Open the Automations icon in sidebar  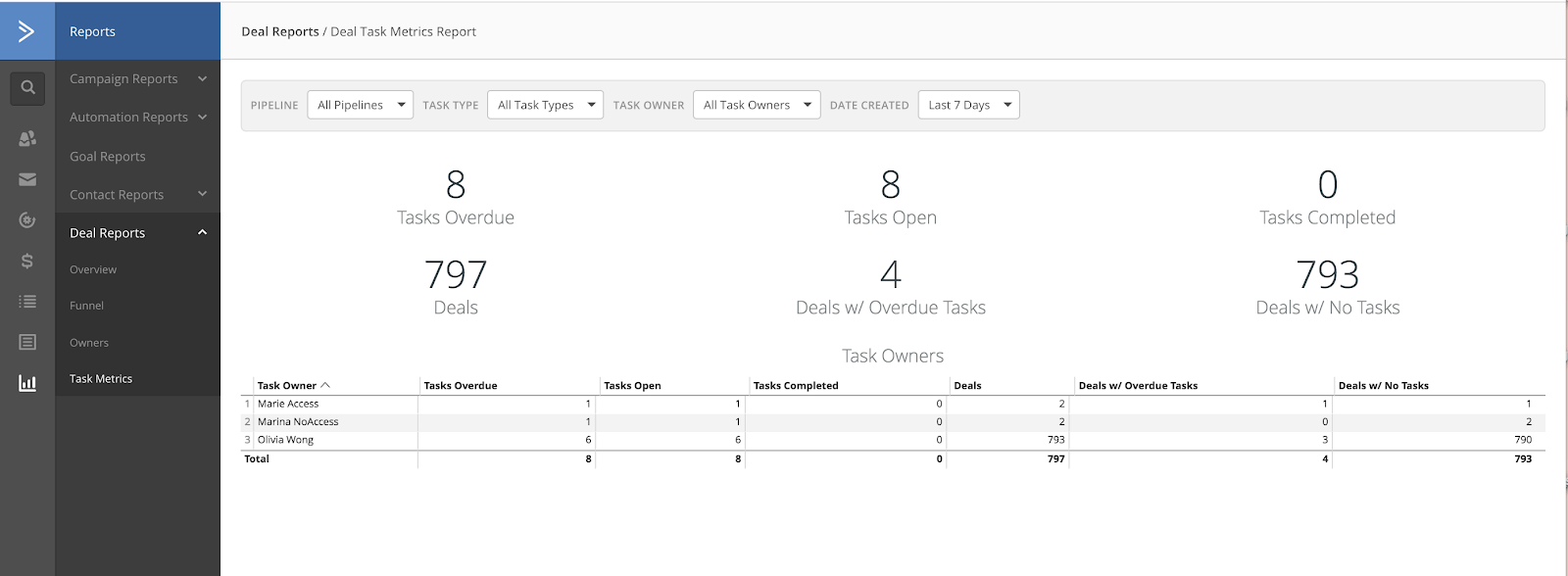[x=27, y=220]
